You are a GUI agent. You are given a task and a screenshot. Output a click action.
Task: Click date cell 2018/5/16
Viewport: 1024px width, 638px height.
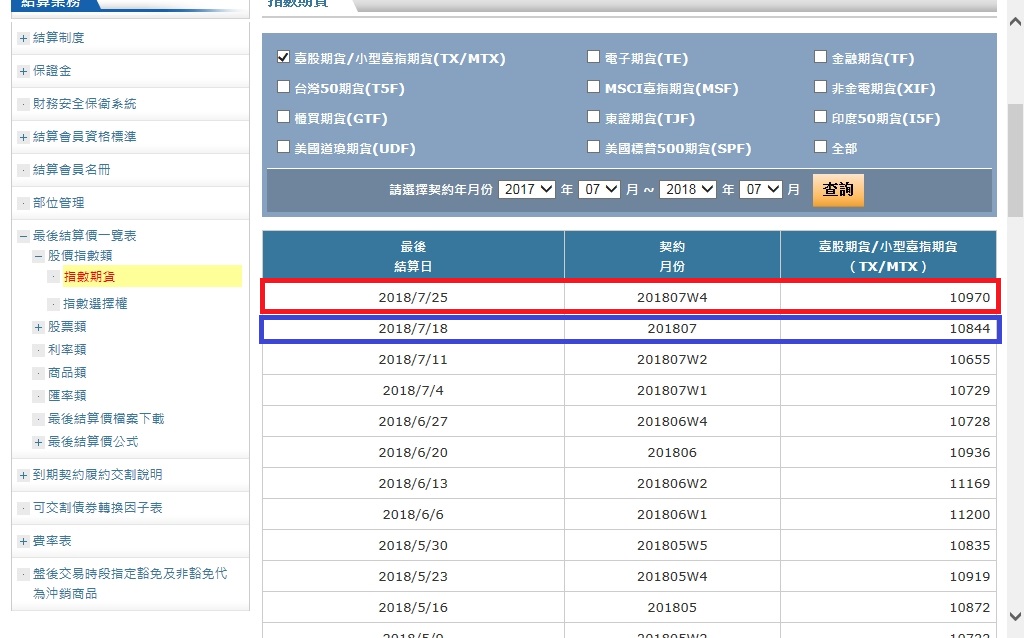(413, 608)
